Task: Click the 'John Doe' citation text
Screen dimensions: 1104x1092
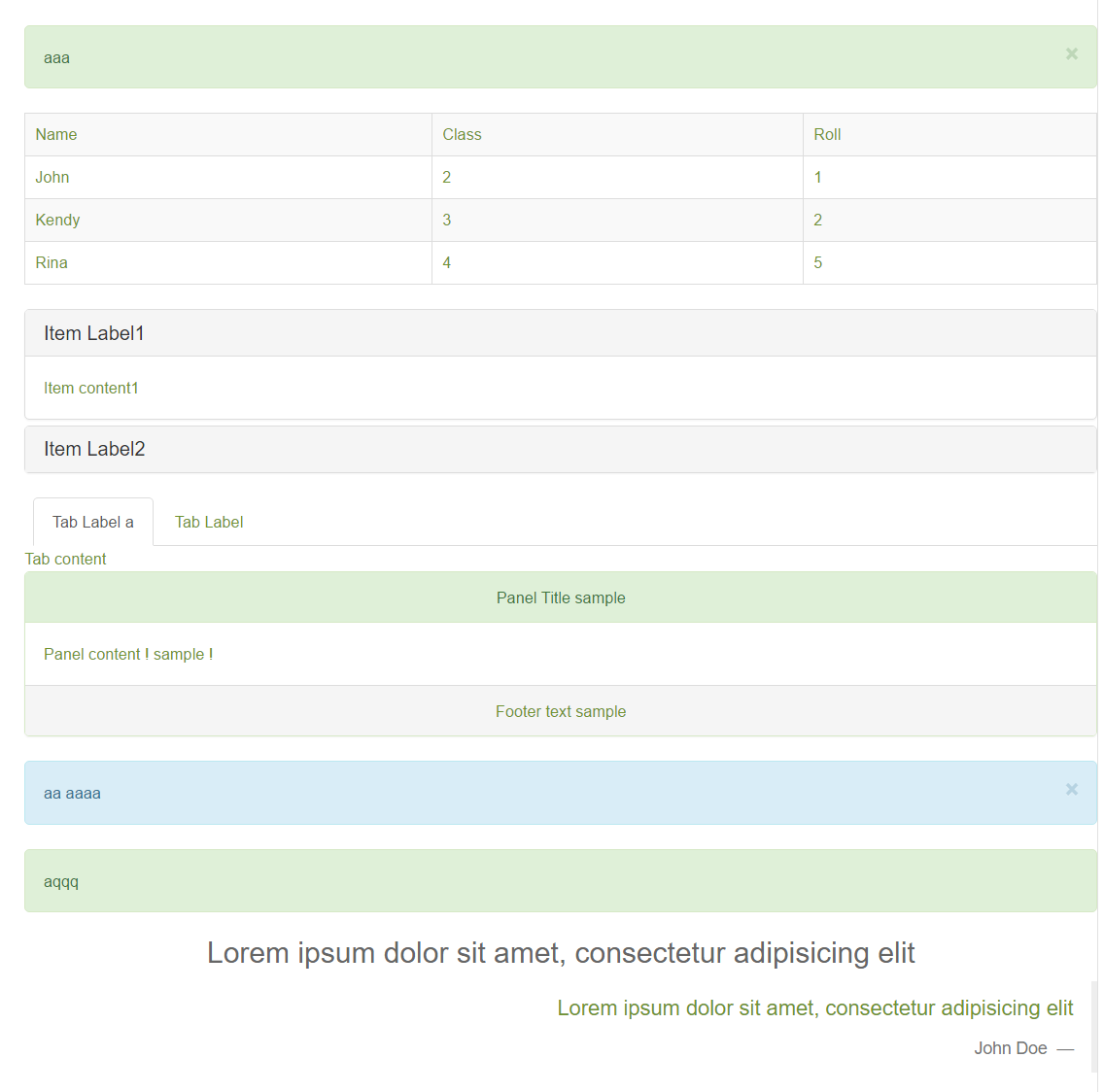Action: click(1011, 1048)
